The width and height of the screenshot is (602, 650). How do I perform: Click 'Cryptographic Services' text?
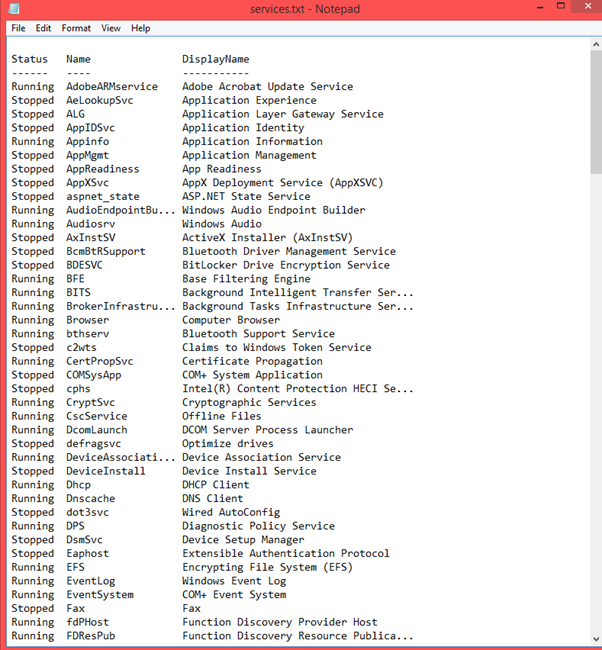(249, 403)
